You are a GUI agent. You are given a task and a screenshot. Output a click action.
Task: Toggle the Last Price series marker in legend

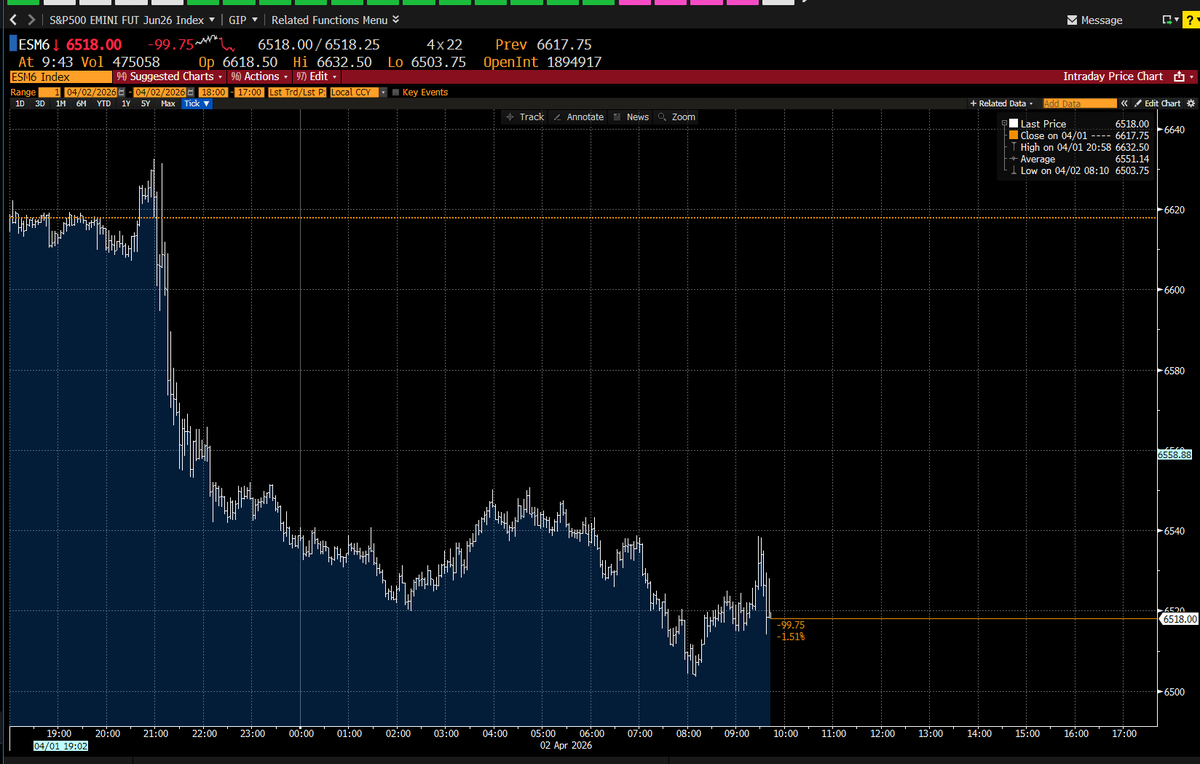(x=1013, y=124)
